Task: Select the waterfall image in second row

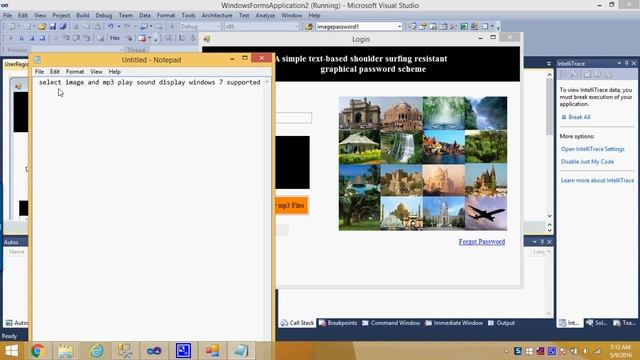Action: point(402,147)
